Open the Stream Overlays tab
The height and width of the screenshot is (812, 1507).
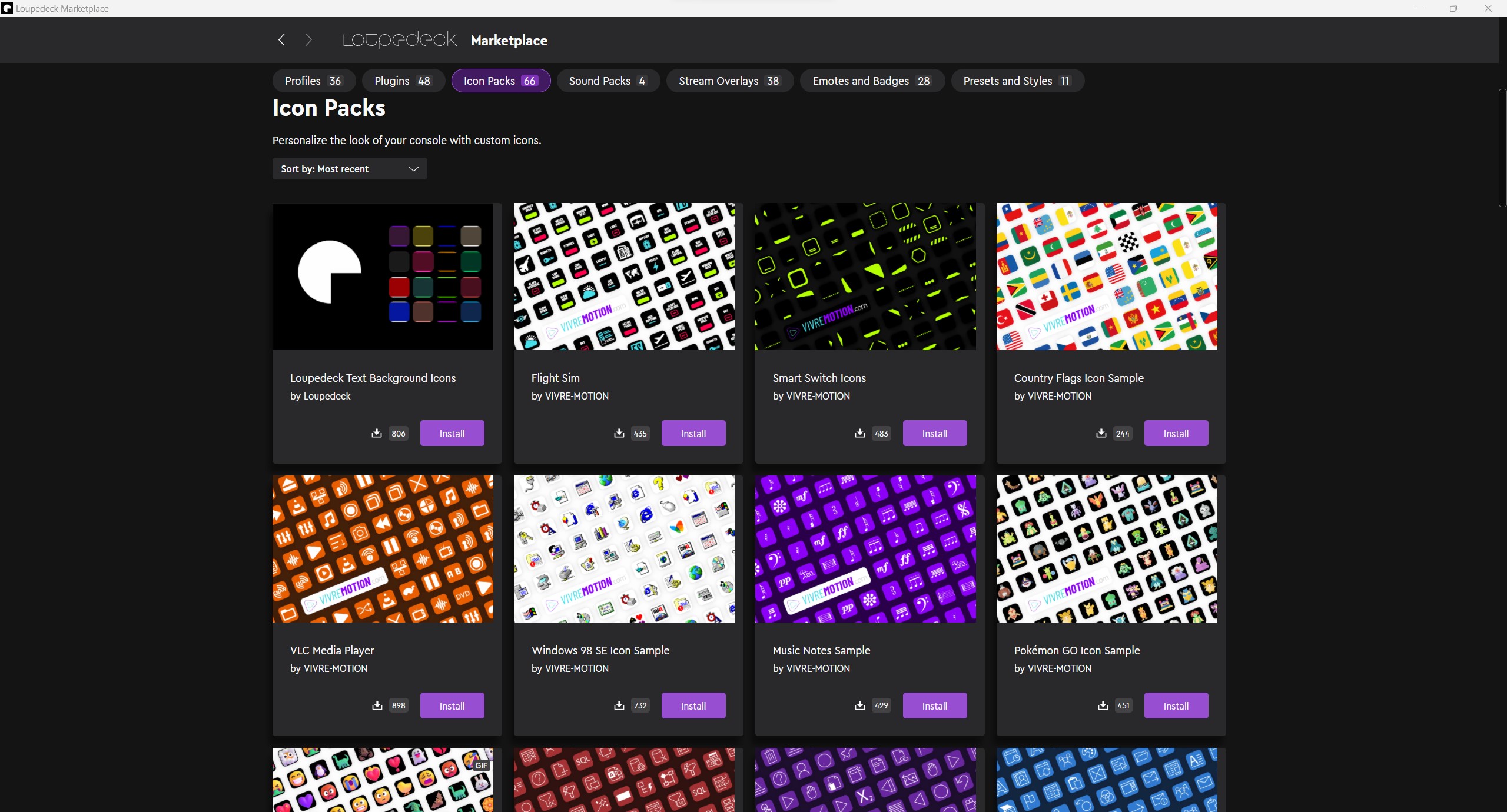pyautogui.click(x=730, y=81)
